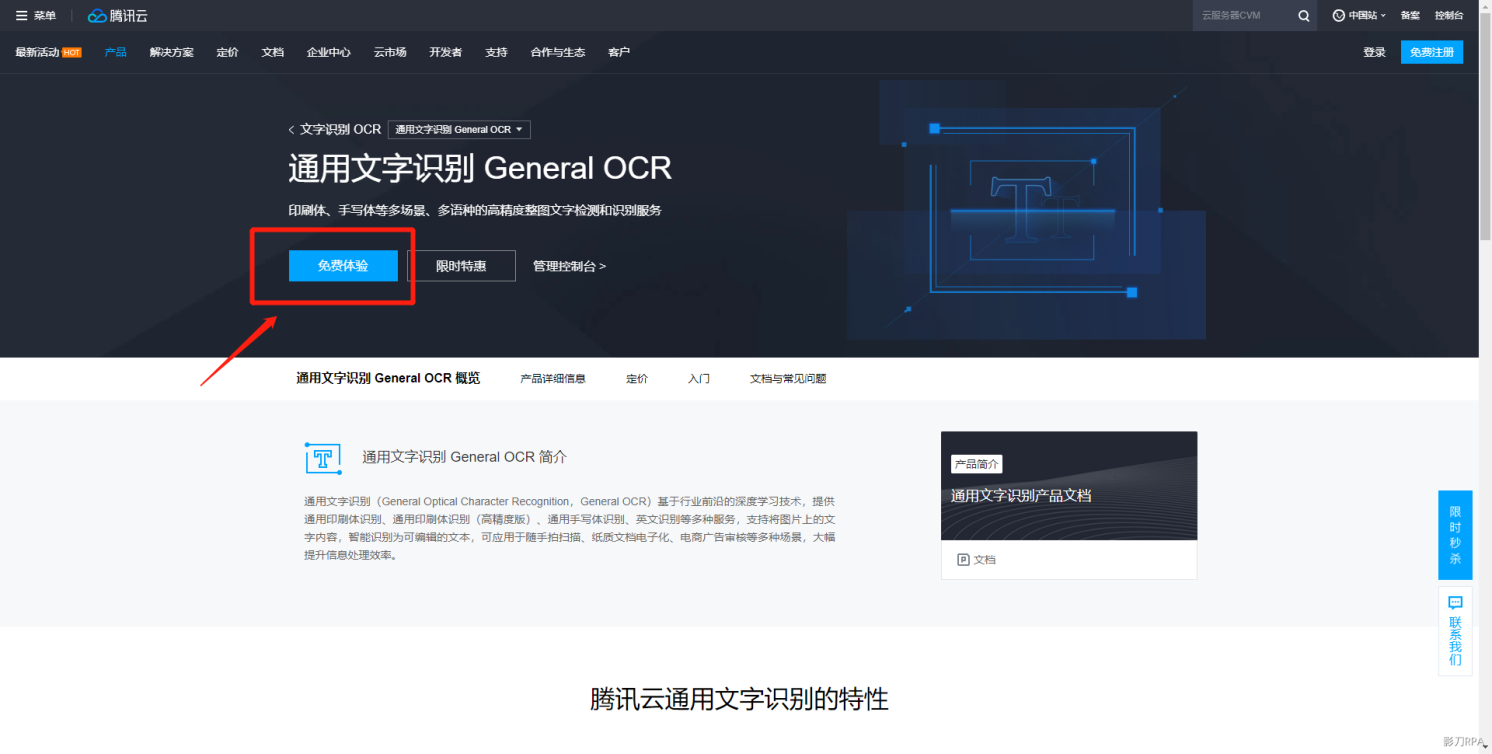Click the 通用文字识别 General OCR main heading
1492x754 pixels.
480,168
